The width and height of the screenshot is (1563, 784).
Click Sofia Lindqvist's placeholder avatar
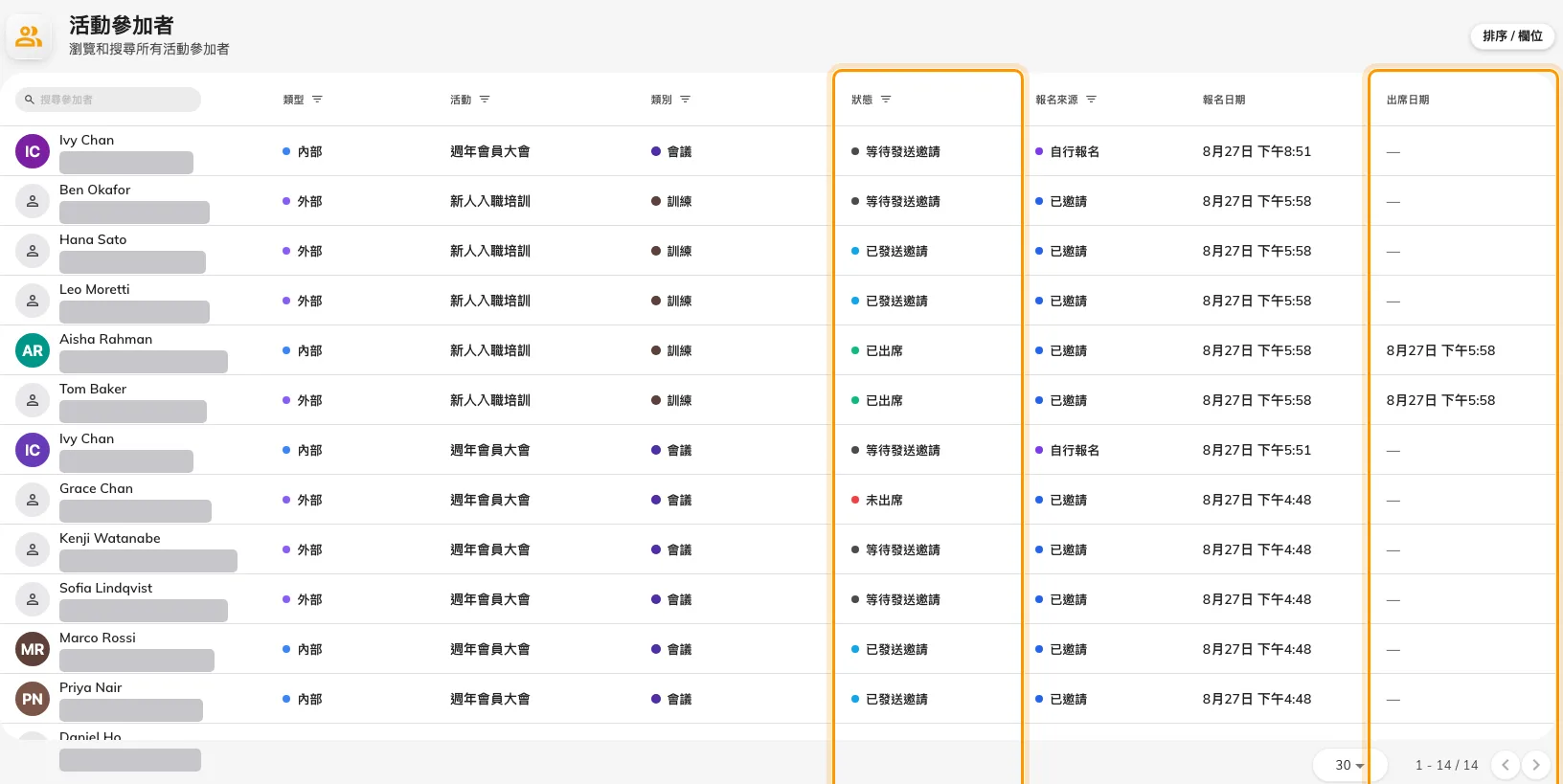[33, 599]
